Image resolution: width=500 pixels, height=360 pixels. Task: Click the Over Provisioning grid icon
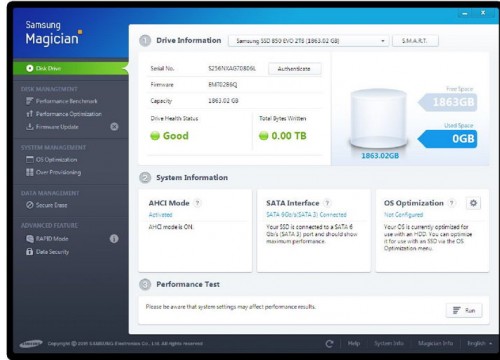[30, 172]
